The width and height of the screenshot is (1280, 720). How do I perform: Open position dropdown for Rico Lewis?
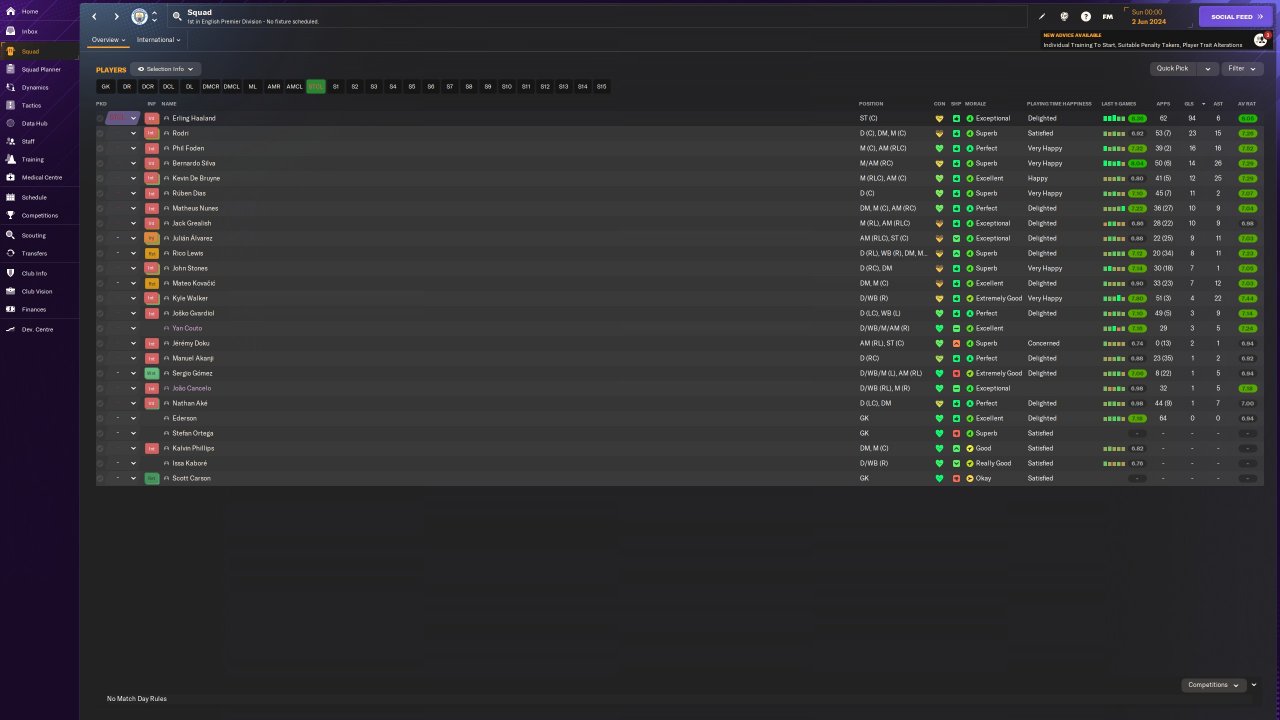(x=133, y=253)
